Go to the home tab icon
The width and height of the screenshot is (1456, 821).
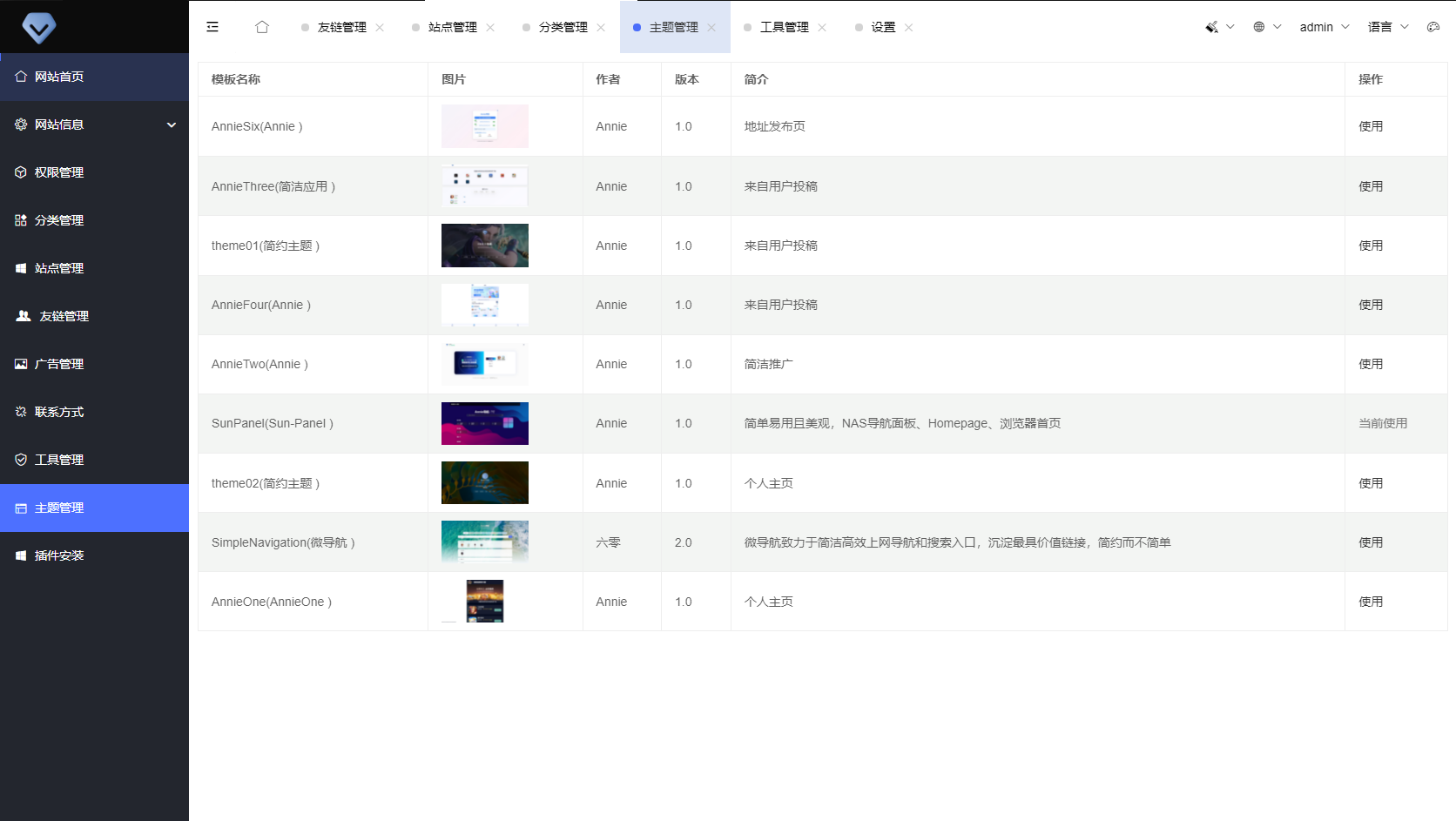[x=262, y=27]
